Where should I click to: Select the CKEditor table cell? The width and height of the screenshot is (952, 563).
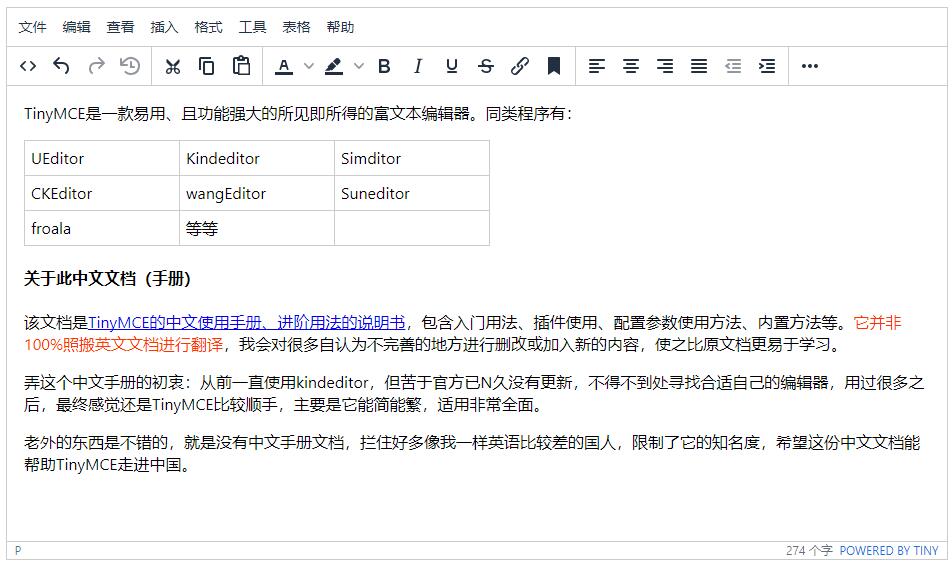click(102, 194)
